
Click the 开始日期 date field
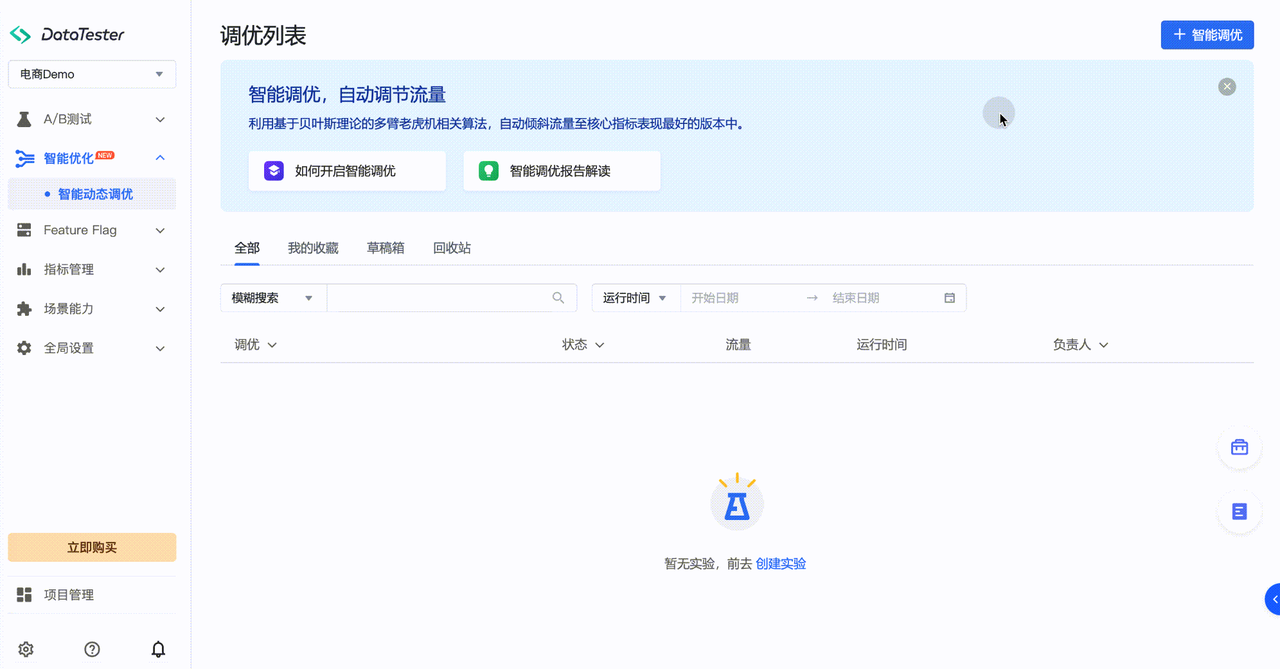click(x=740, y=298)
